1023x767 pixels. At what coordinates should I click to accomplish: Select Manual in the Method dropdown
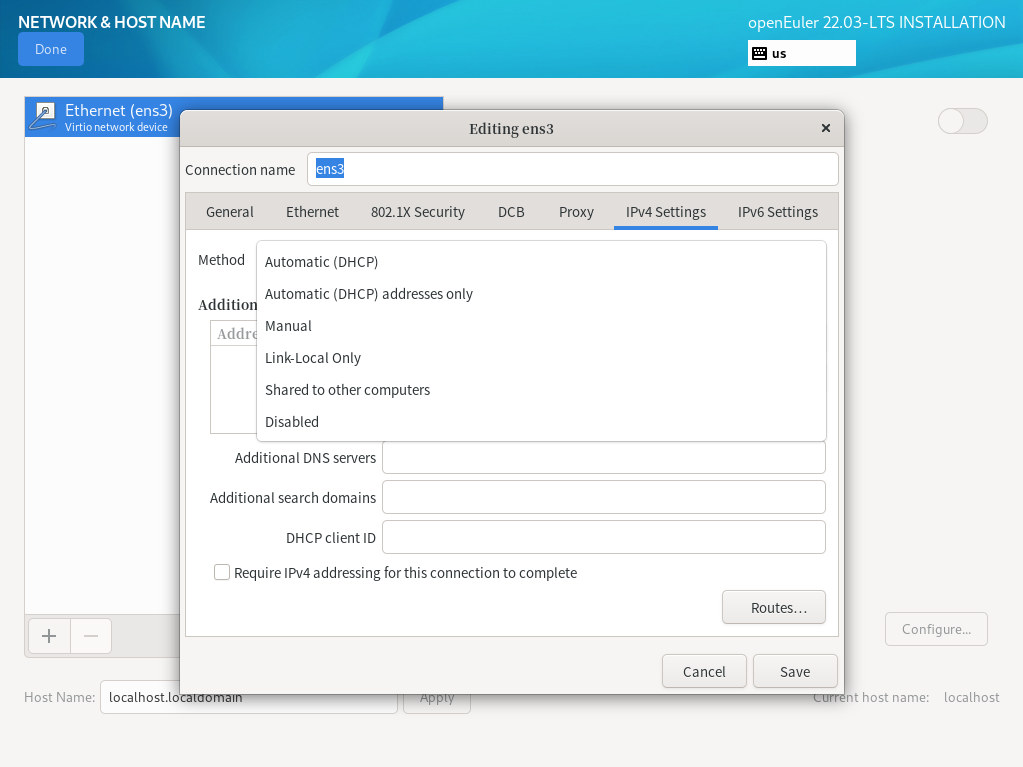click(542, 325)
